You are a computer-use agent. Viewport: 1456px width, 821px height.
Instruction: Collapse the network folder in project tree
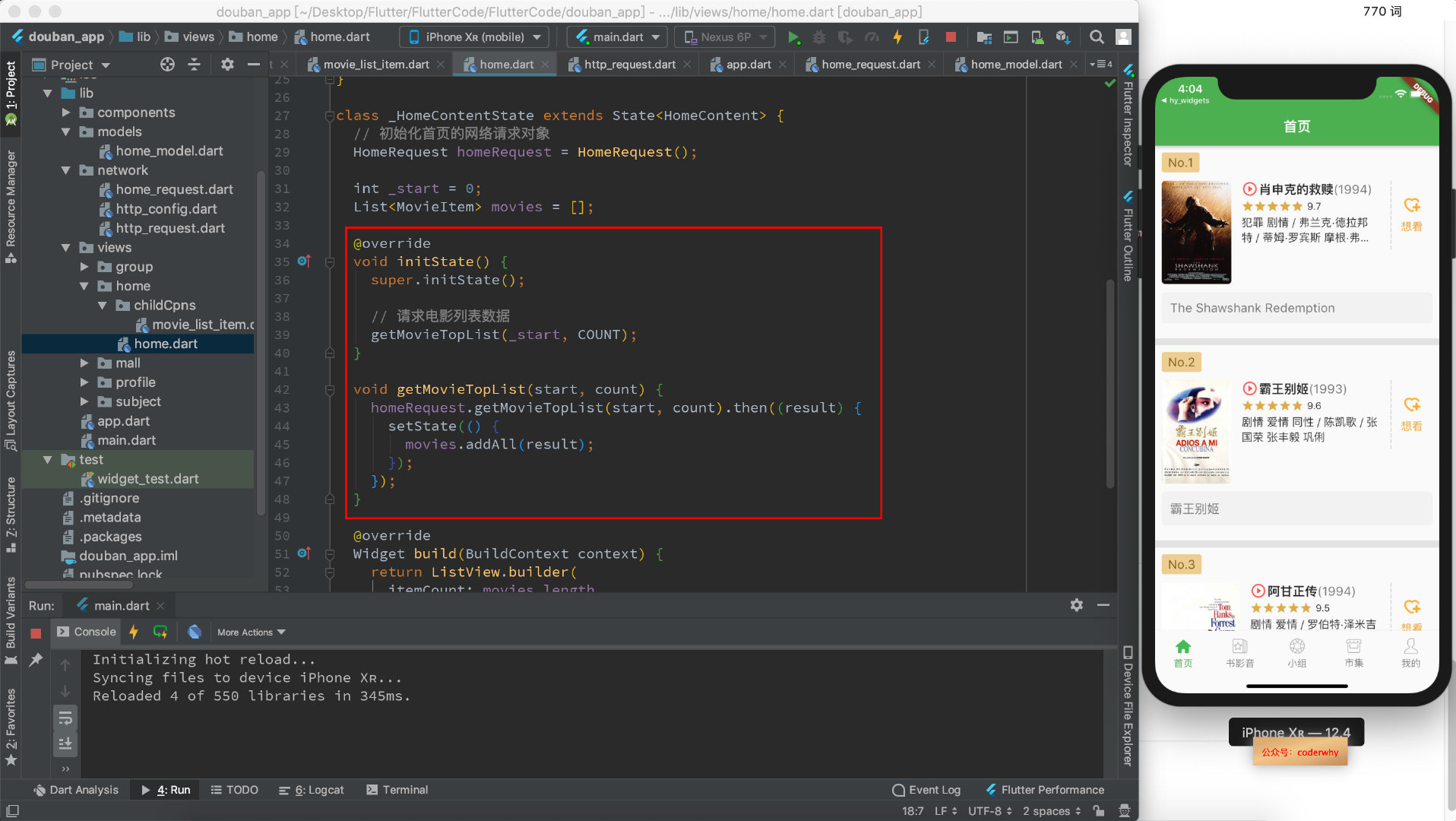click(x=66, y=170)
